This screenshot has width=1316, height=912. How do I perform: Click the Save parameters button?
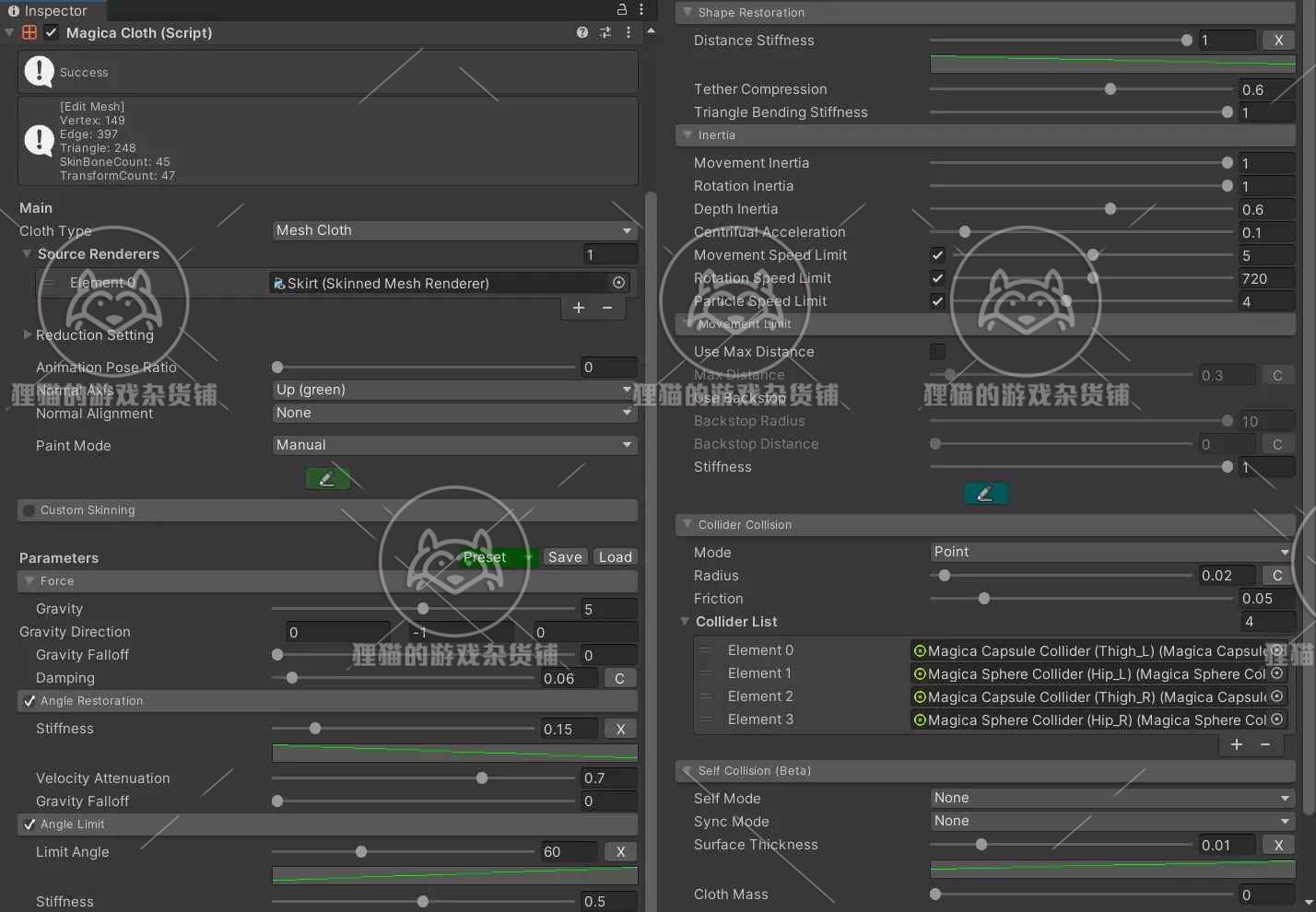565,557
